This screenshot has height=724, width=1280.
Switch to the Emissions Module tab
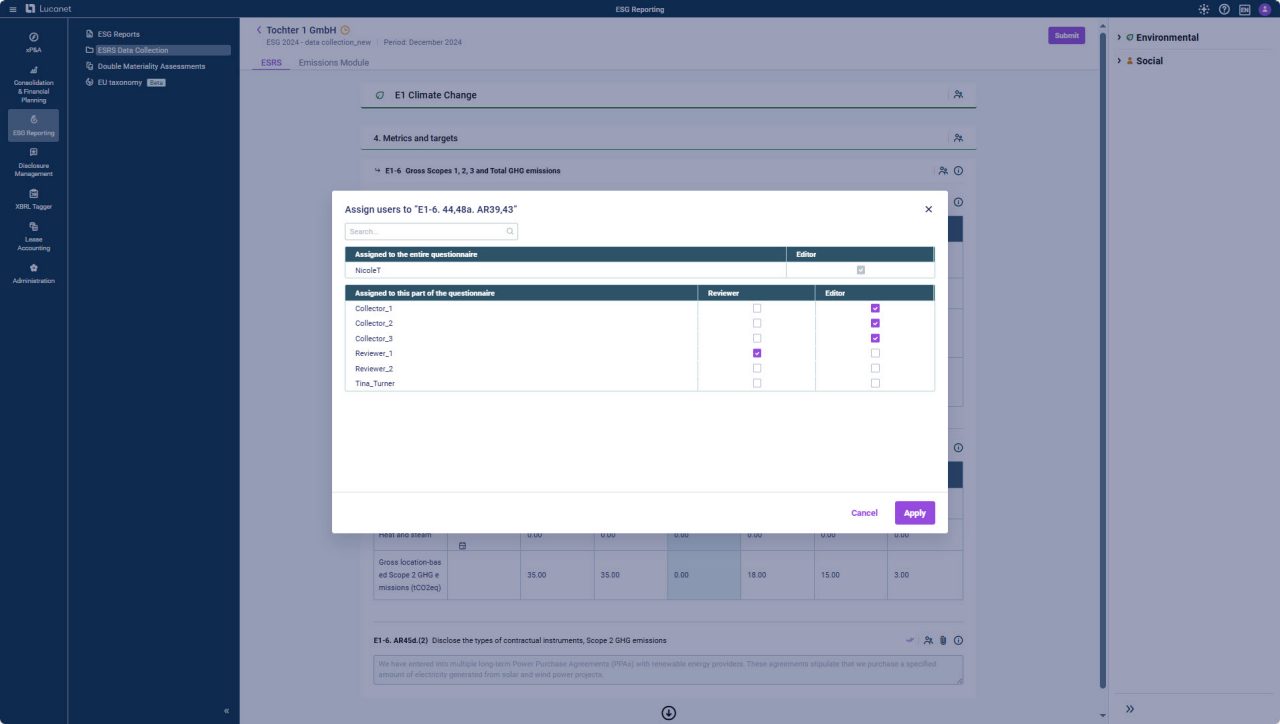(334, 63)
